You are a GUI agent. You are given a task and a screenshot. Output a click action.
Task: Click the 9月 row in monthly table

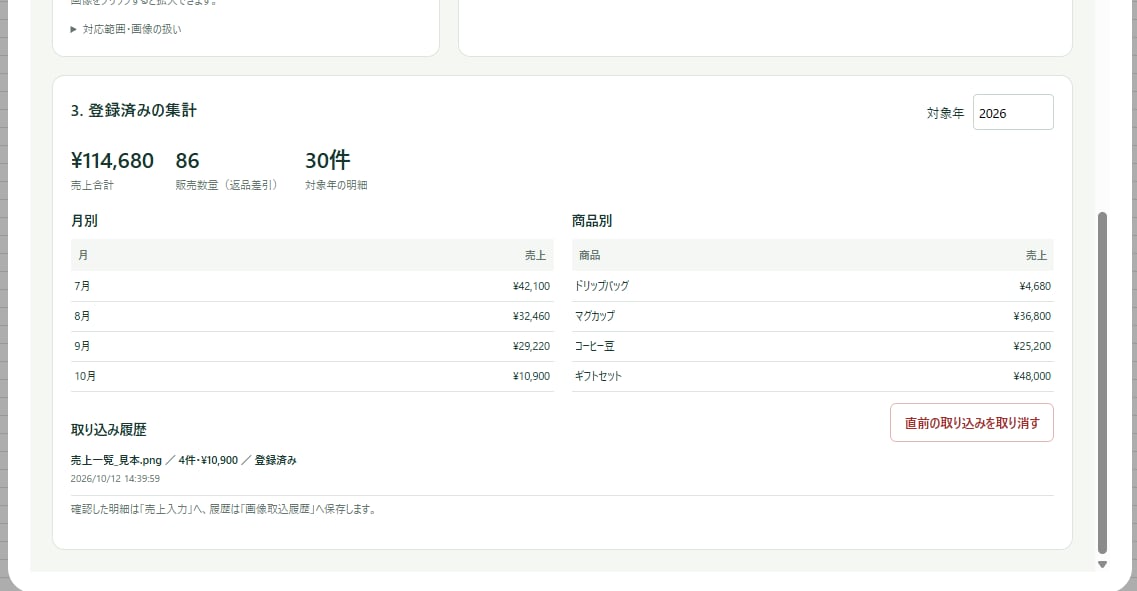click(x=312, y=347)
